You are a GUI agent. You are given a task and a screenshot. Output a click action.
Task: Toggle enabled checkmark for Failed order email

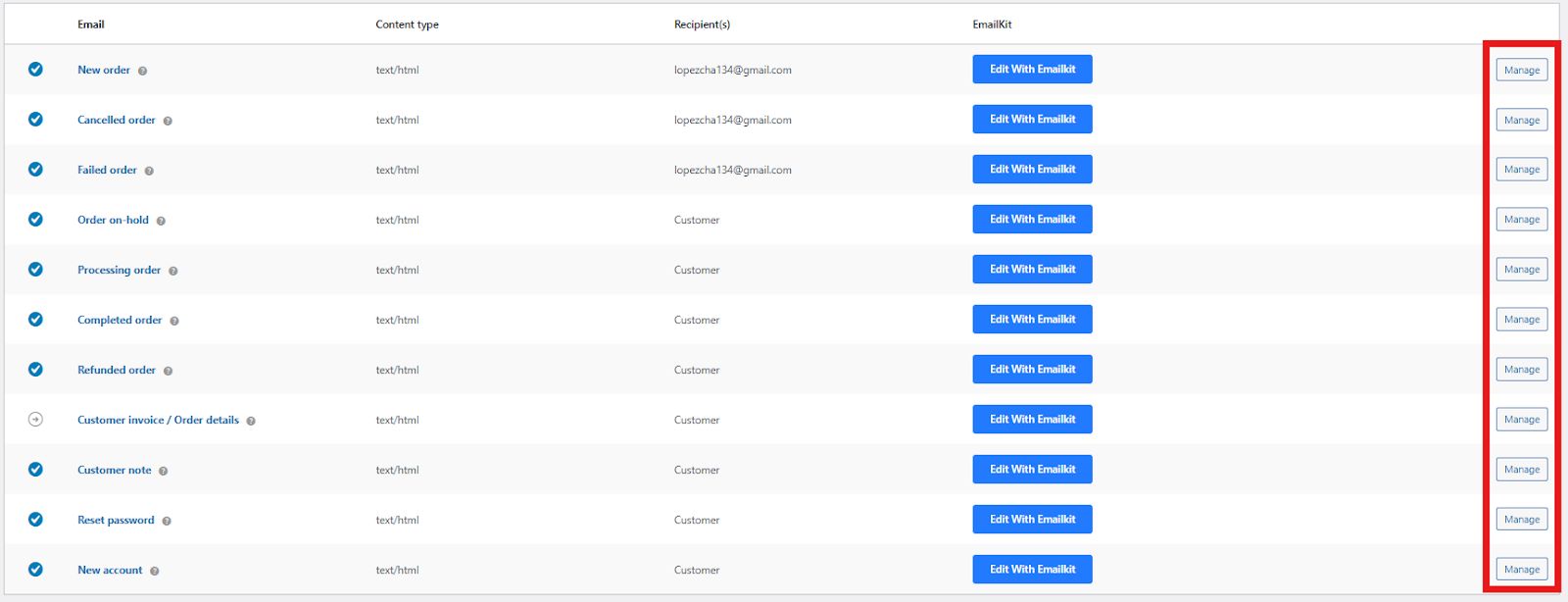(35, 170)
